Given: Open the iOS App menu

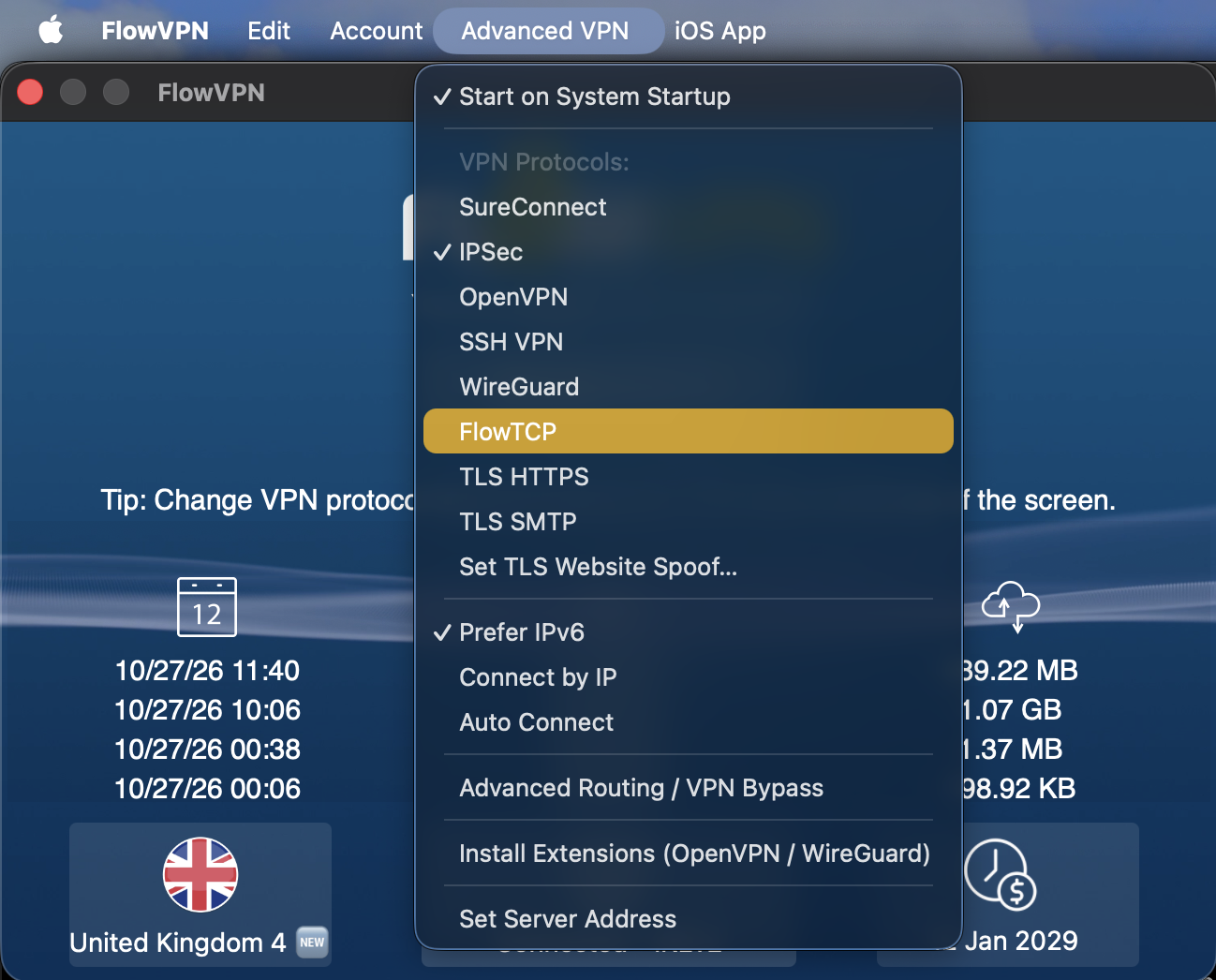Looking at the screenshot, I should (719, 31).
